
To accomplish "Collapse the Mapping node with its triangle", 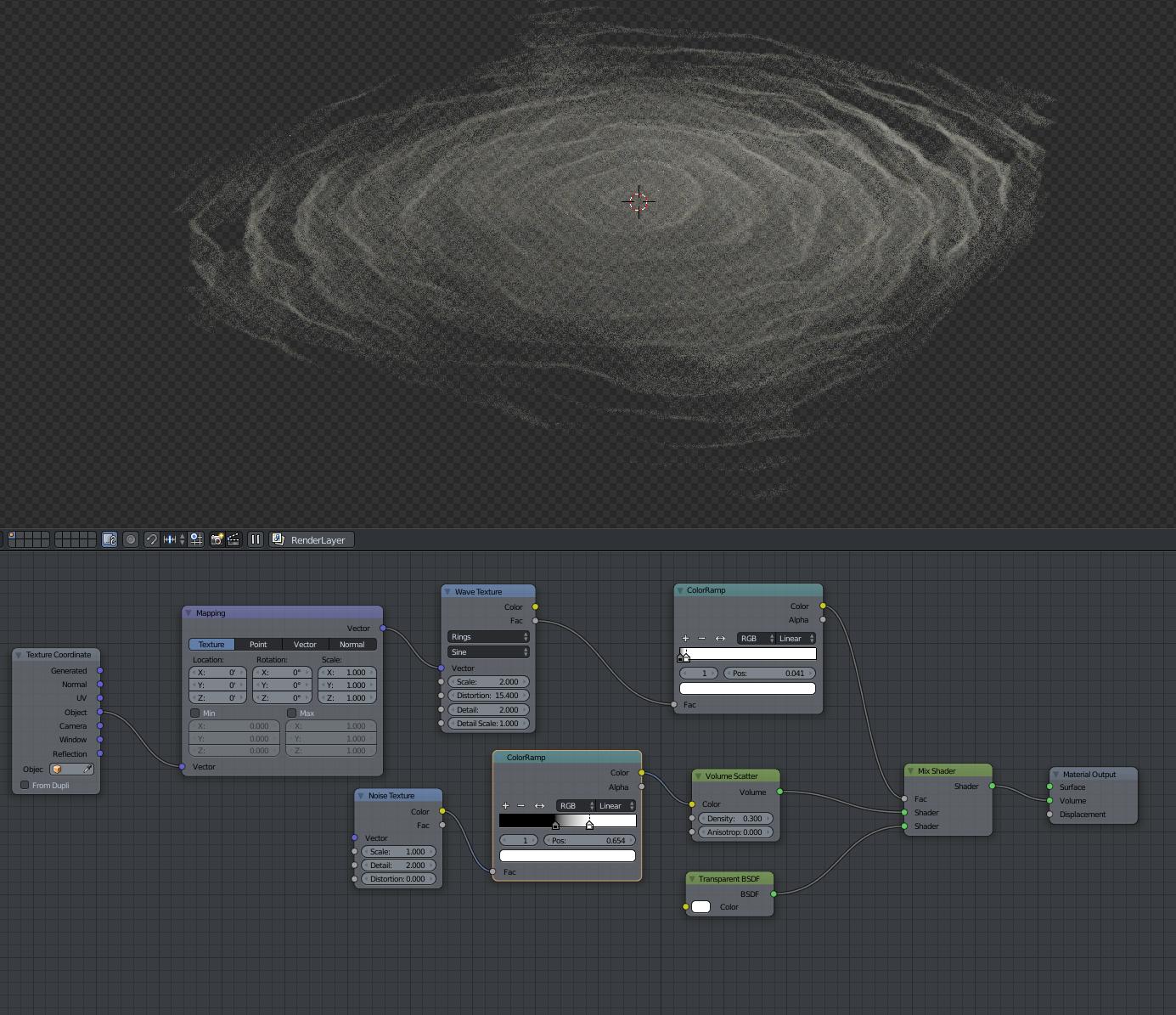I will [x=188, y=613].
